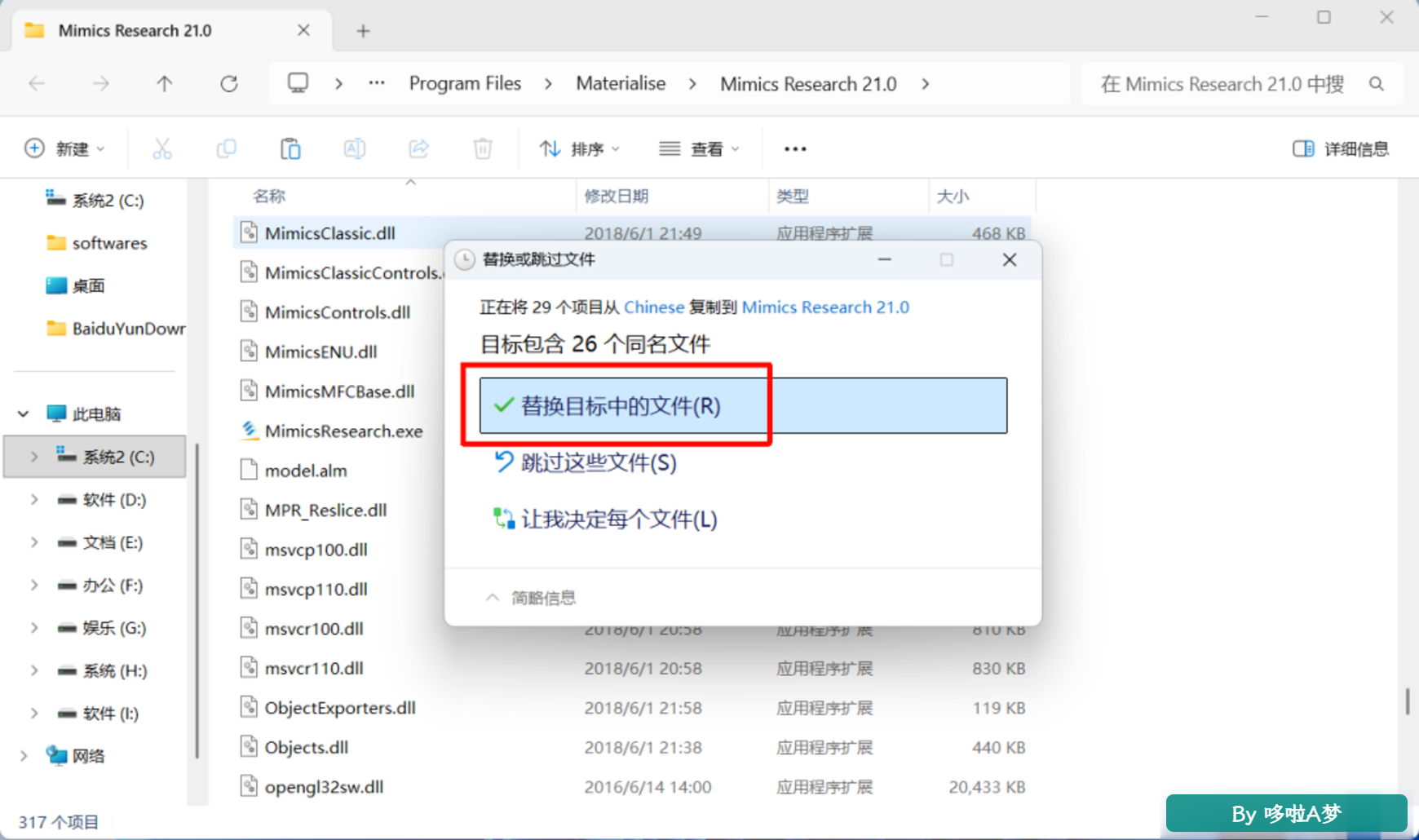Screen dimensions: 1419x840
Task: Open the more options ellipsis in toolbar
Action: click(x=795, y=148)
